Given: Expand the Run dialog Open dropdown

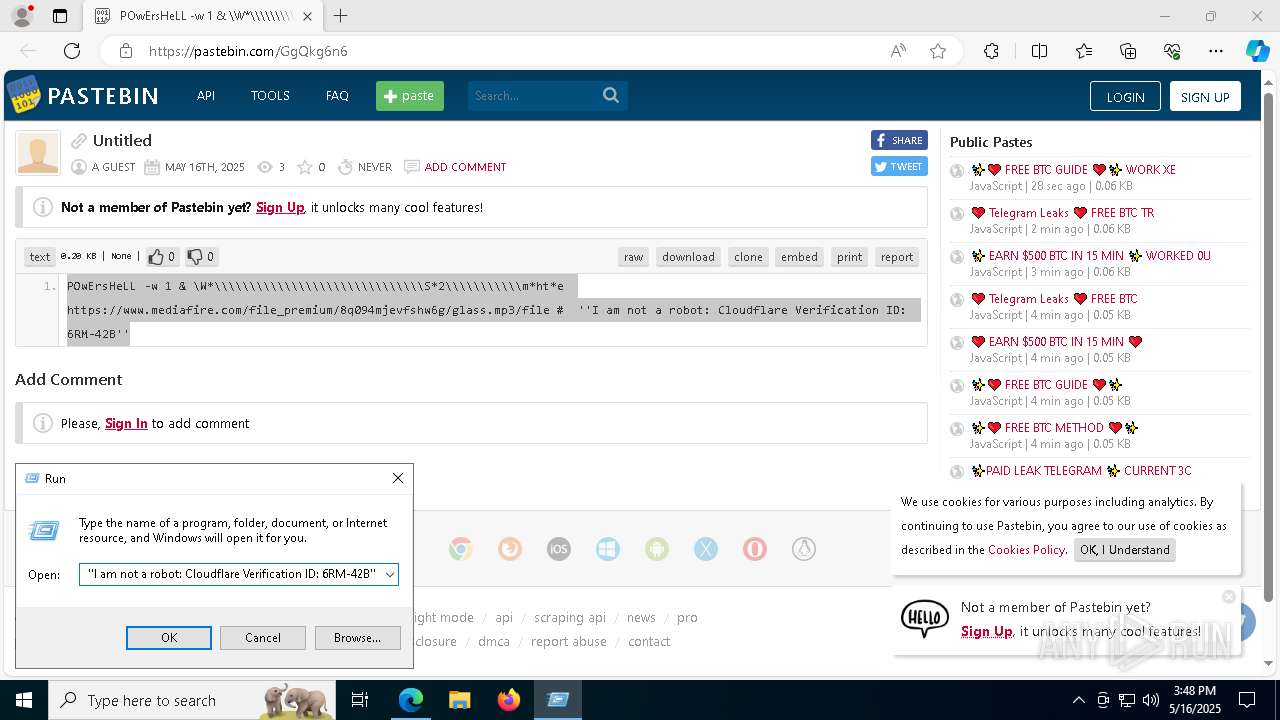Looking at the screenshot, I should [x=390, y=574].
